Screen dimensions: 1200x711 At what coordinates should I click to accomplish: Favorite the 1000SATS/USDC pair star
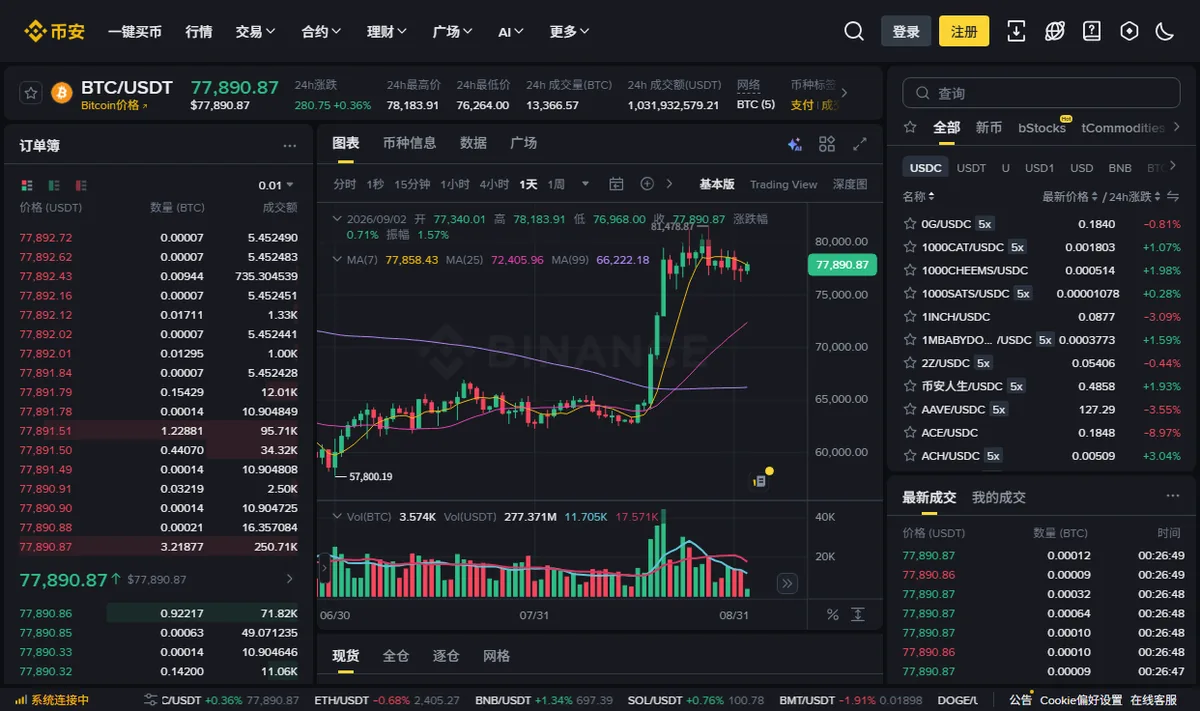(x=910, y=294)
